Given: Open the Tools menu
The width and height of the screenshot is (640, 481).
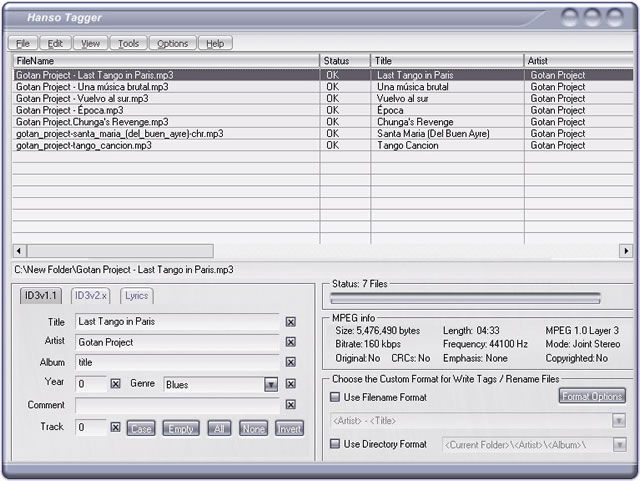Looking at the screenshot, I should click(128, 44).
